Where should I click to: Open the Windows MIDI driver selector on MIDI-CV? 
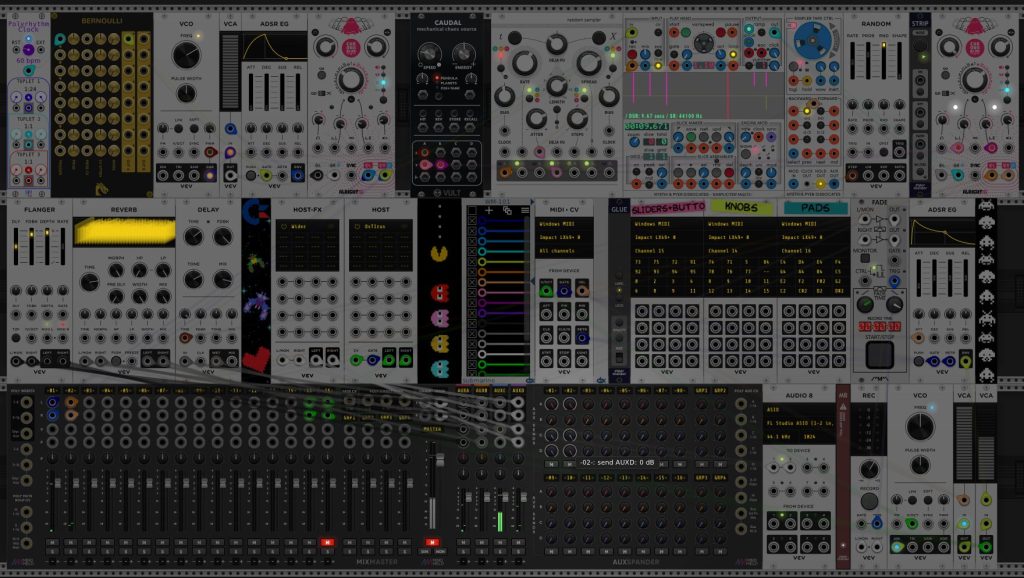tap(564, 224)
